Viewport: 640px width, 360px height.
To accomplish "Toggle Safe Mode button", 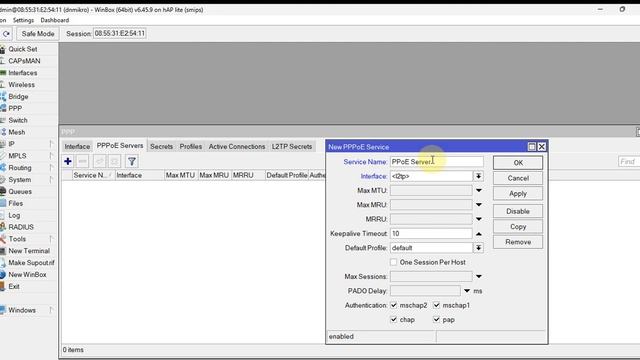I will [38, 33].
